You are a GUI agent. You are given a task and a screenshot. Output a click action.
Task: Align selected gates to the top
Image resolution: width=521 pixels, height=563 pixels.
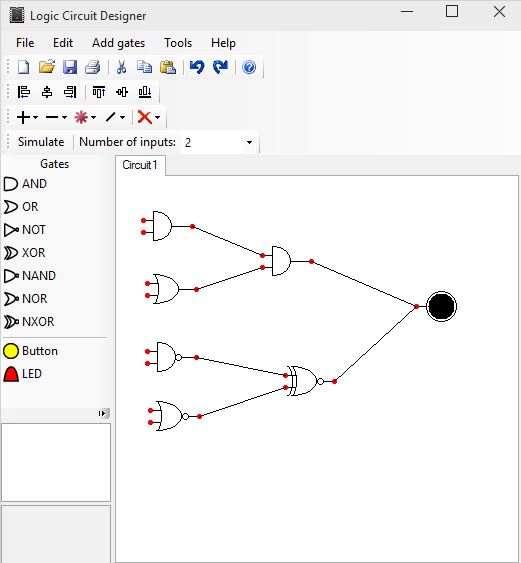[99, 92]
